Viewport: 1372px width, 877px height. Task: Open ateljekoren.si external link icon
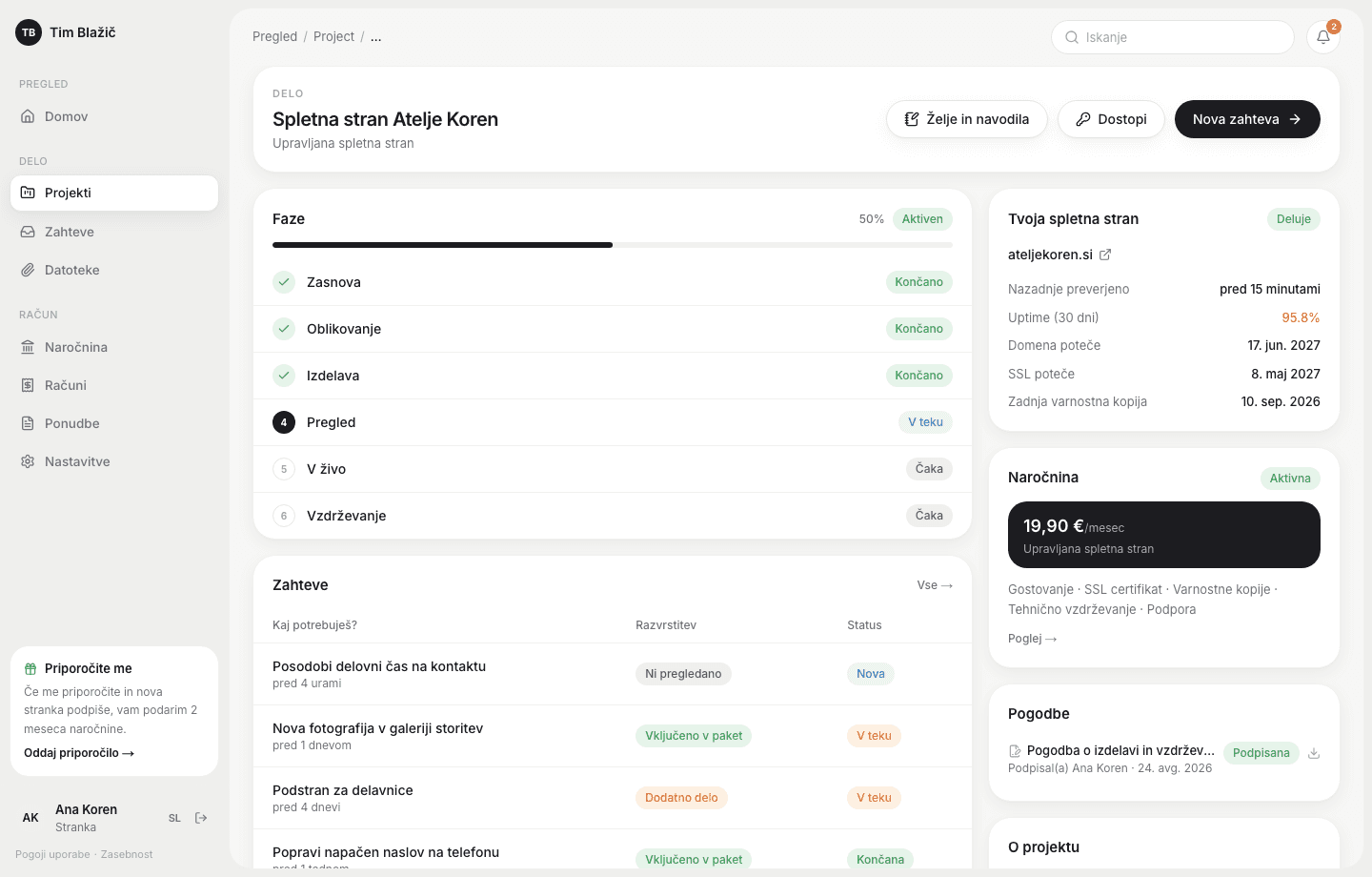[x=1105, y=255]
